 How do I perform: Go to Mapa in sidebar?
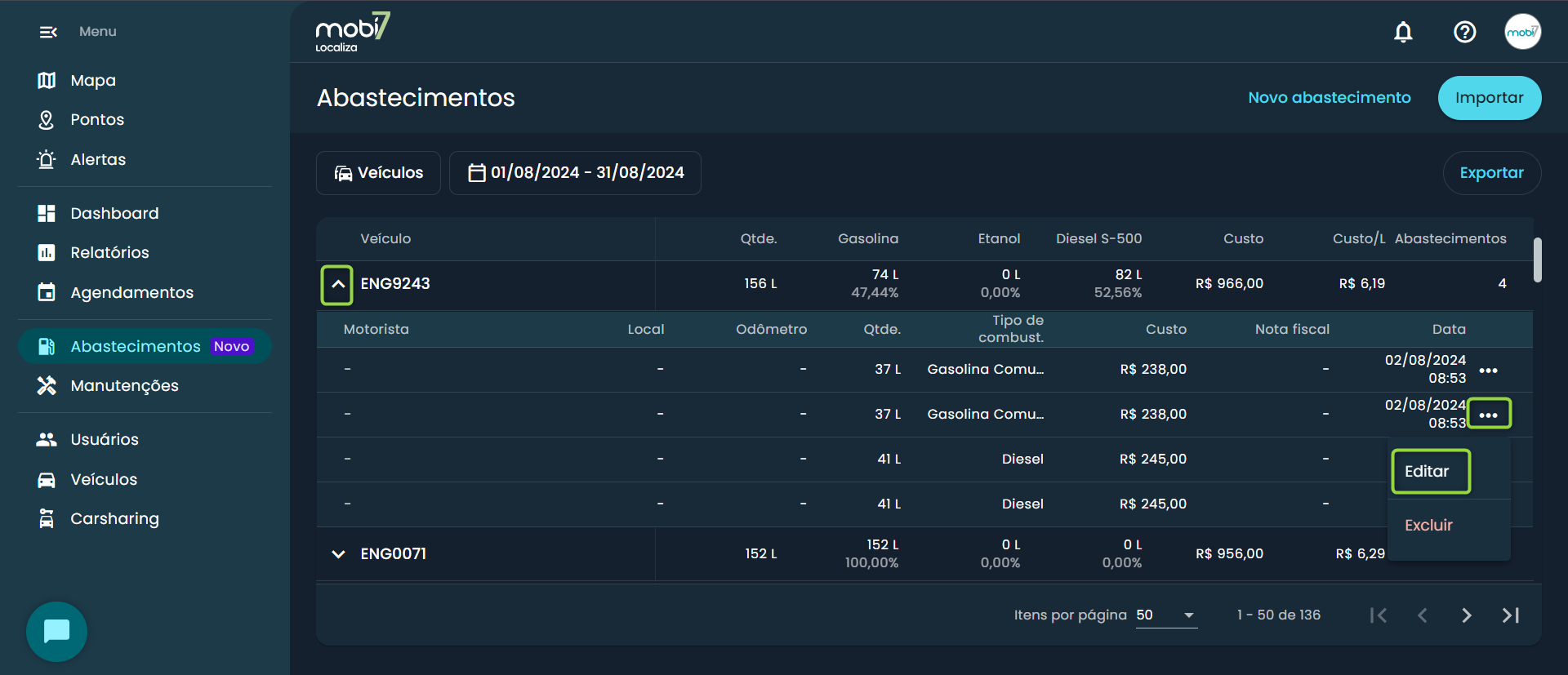click(93, 80)
